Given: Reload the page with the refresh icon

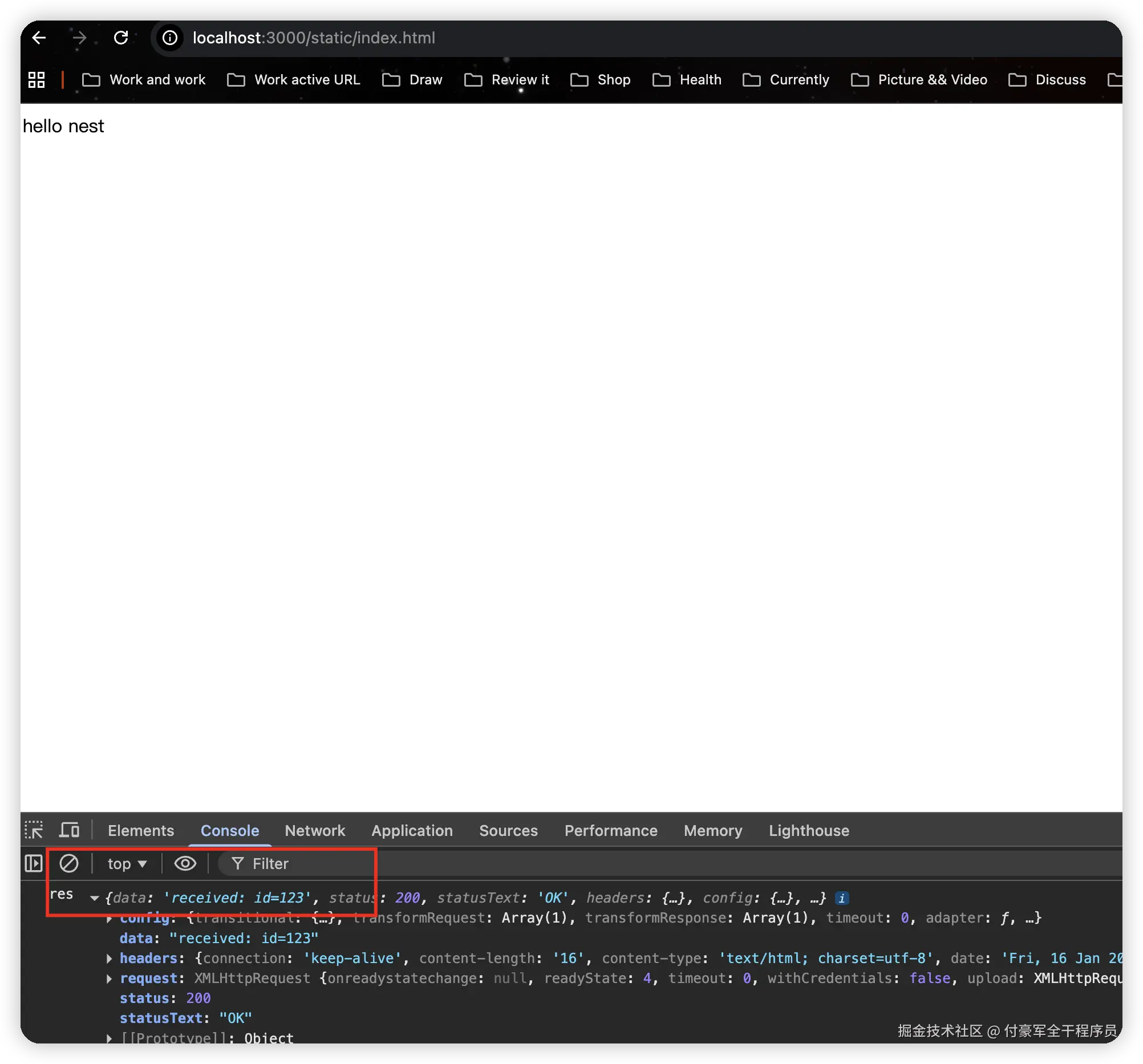Looking at the screenshot, I should pyautogui.click(x=121, y=38).
